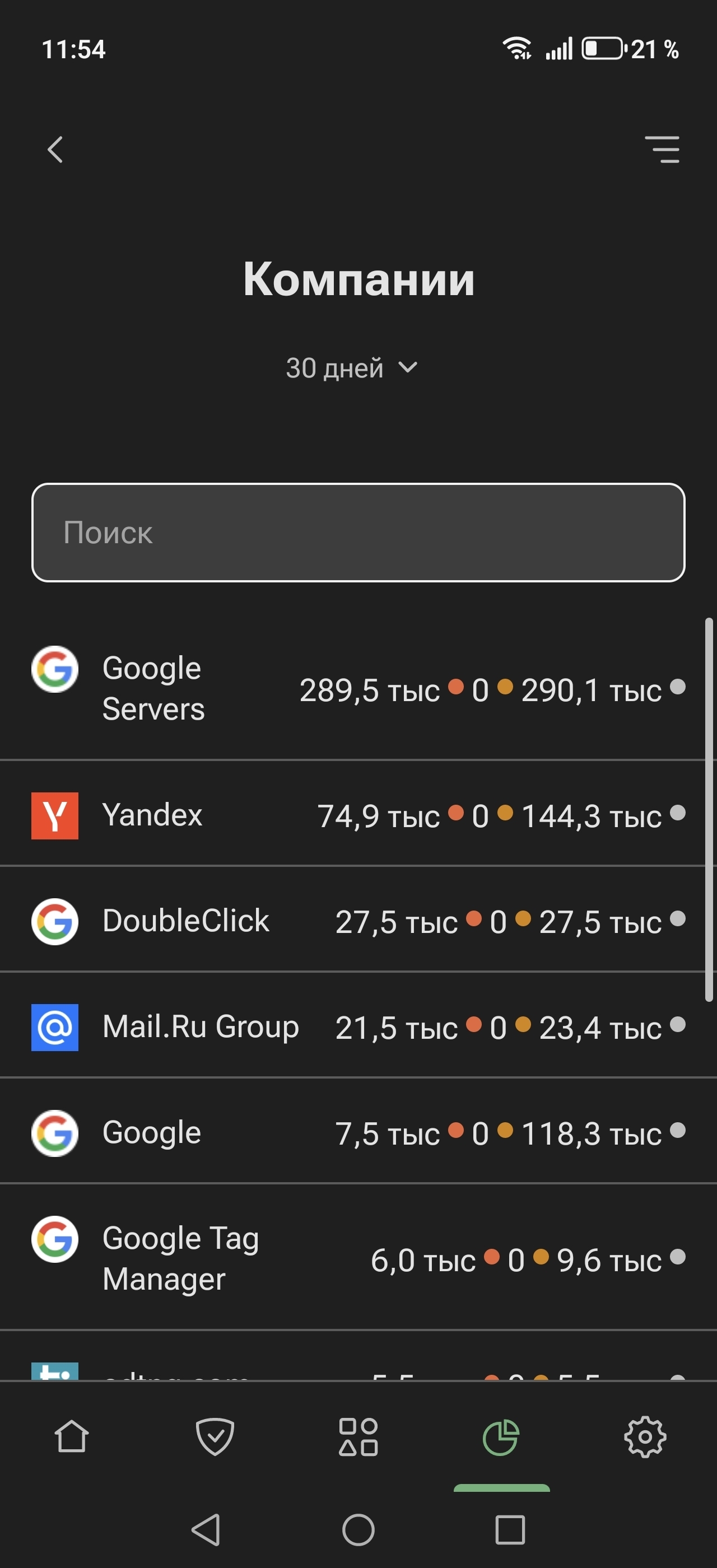Click the Поиск search field
717x1568 pixels.
358,533
